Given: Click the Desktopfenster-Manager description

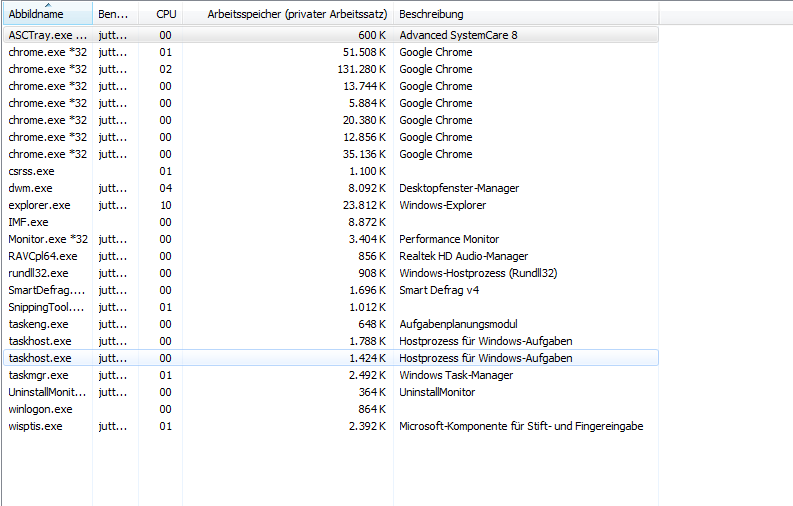Looking at the screenshot, I should click(459, 188).
